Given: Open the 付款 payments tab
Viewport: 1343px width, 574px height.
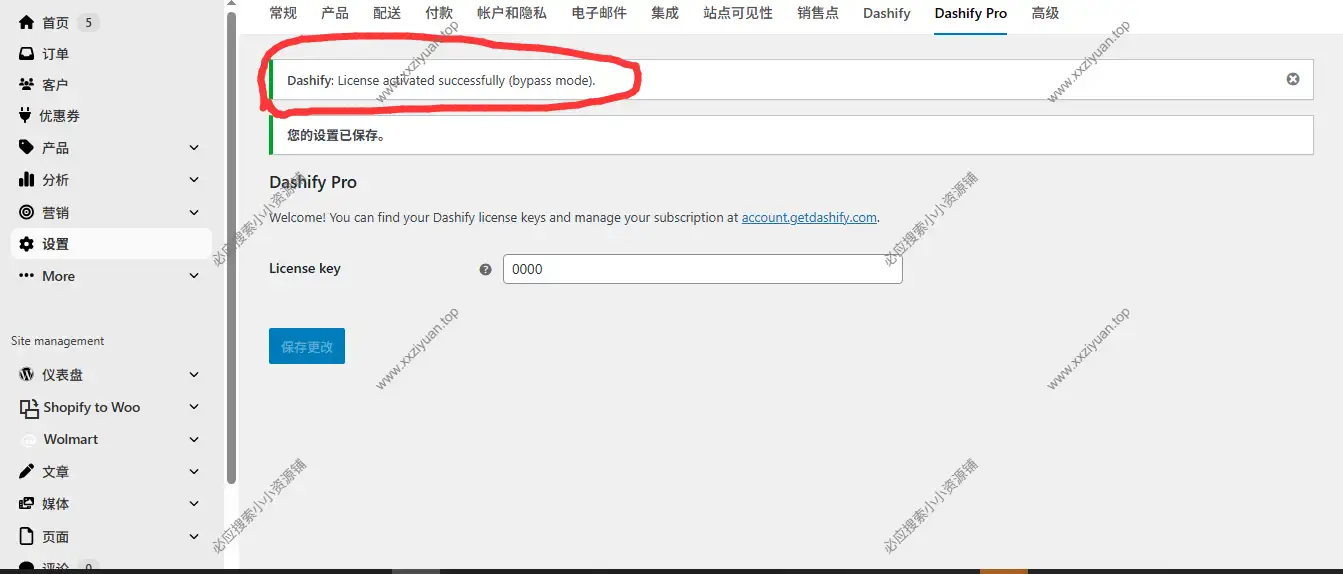Looking at the screenshot, I should (x=439, y=13).
